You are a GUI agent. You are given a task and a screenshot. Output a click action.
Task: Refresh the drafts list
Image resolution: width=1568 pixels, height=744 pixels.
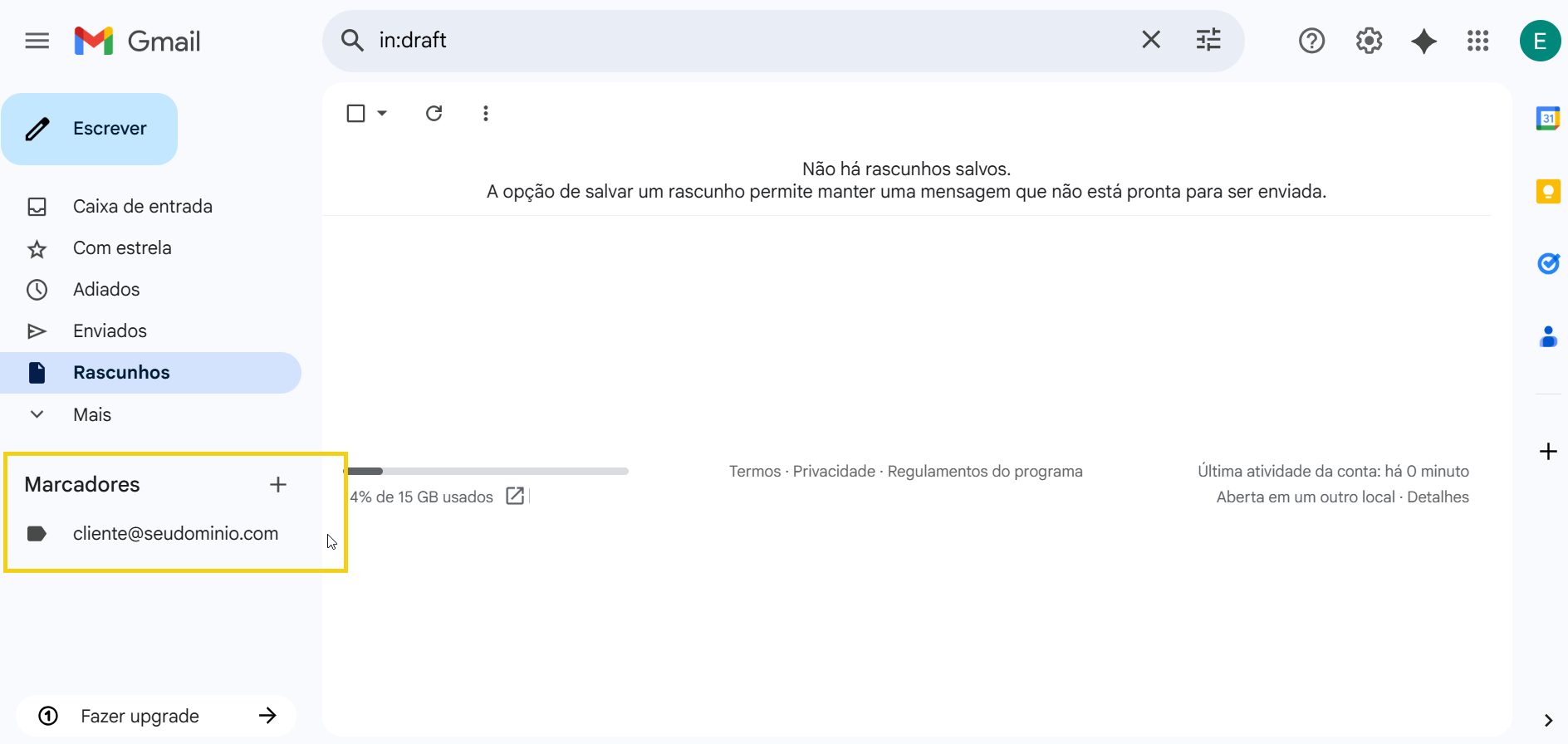click(x=434, y=113)
